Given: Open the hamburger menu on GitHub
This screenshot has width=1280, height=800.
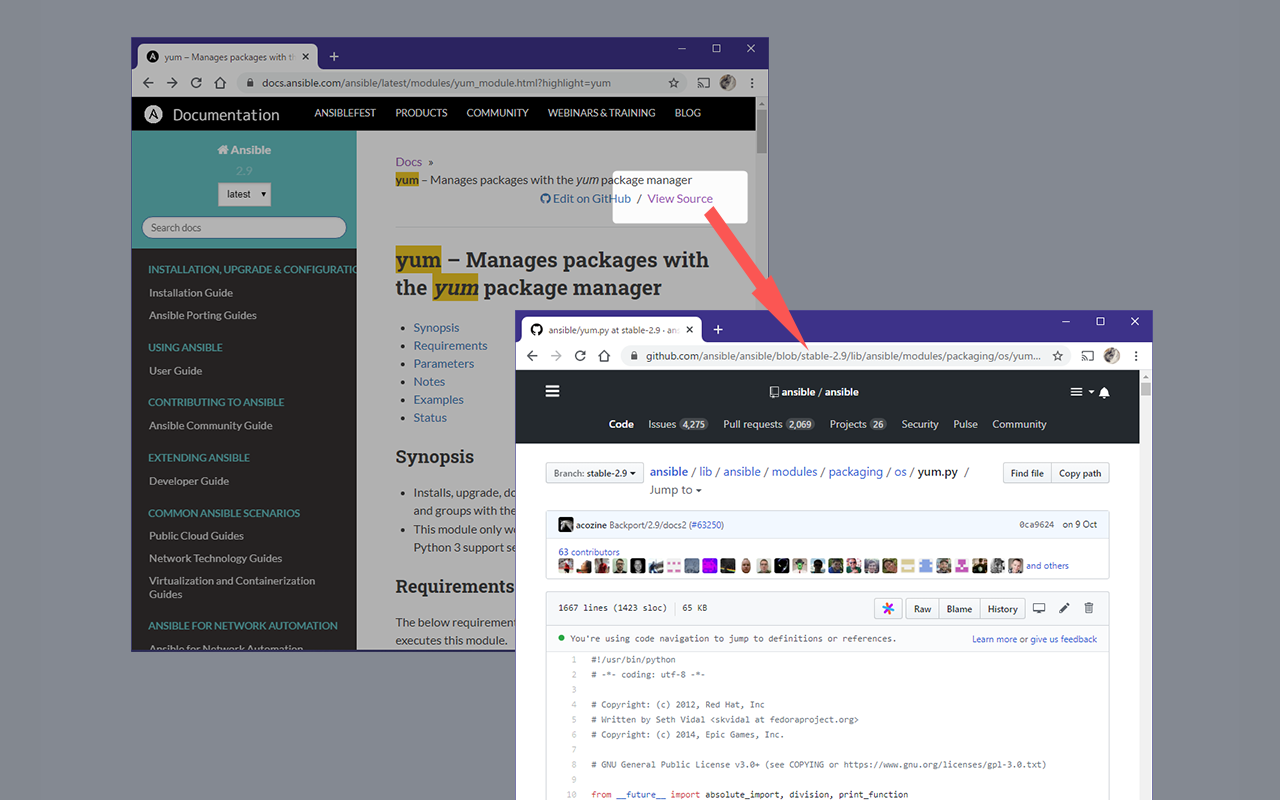Looking at the screenshot, I should click(552, 391).
